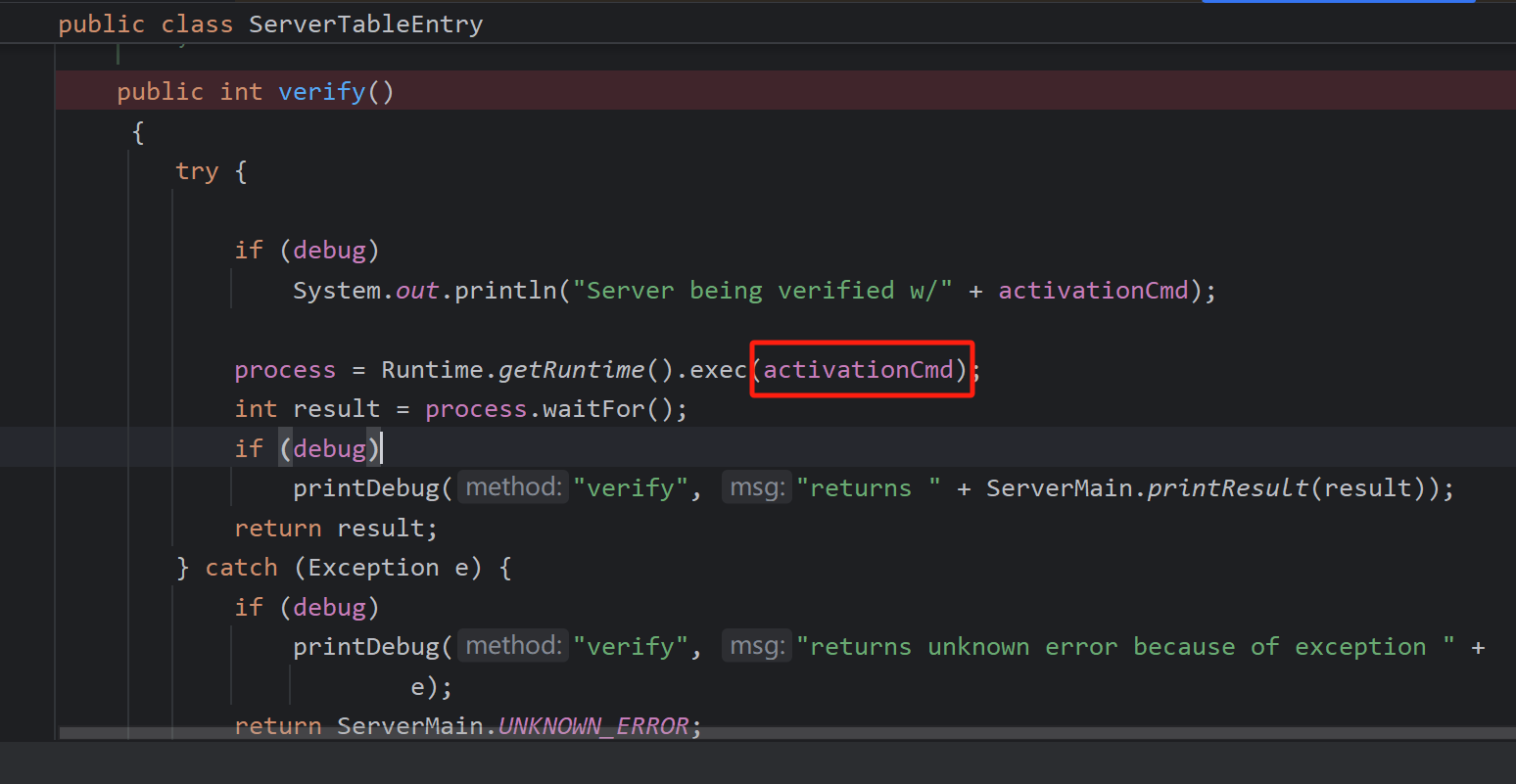Click the try keyword
Image resolution: width=1516 pixels, height=784 pixels.
(197, 171)
